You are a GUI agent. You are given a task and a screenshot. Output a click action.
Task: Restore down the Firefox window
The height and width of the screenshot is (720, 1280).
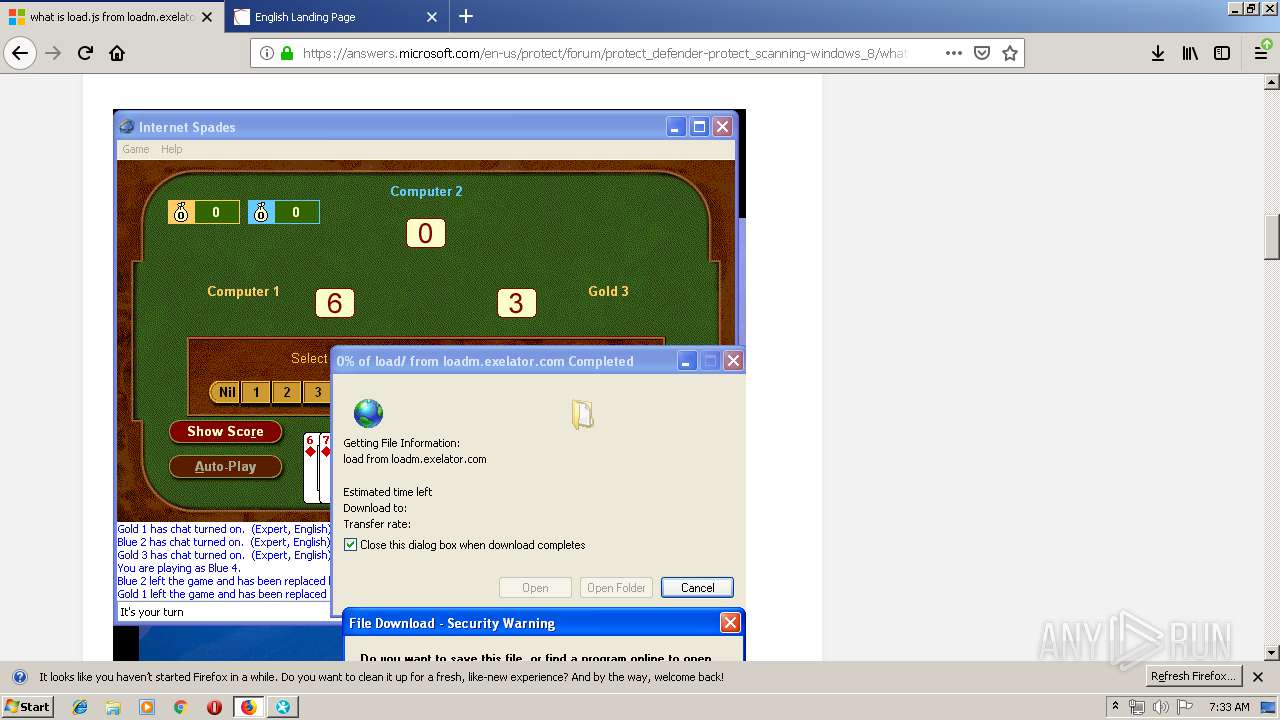click(1251, 8)
